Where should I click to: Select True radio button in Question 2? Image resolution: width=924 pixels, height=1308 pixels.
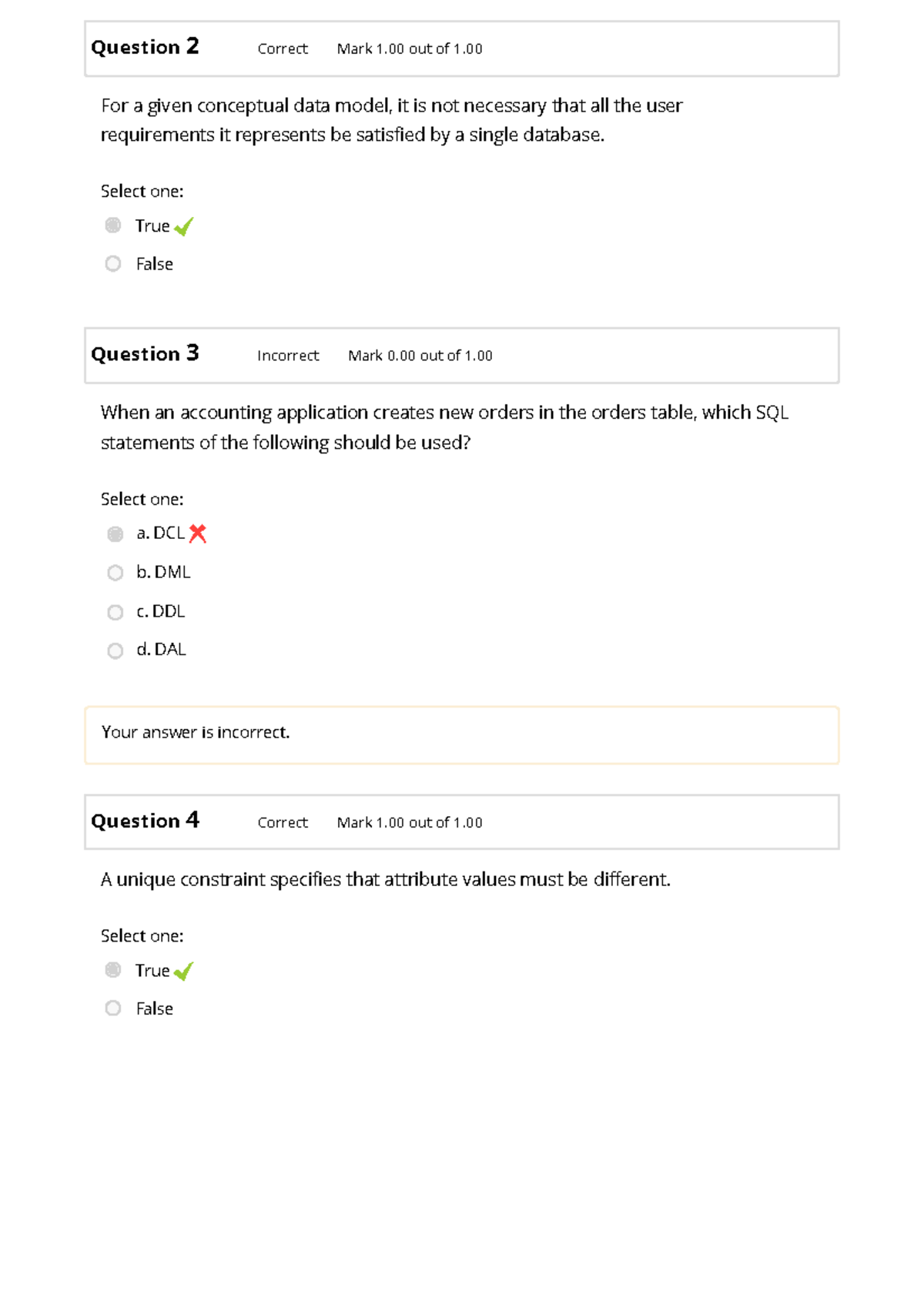click(x=113, y=226)
